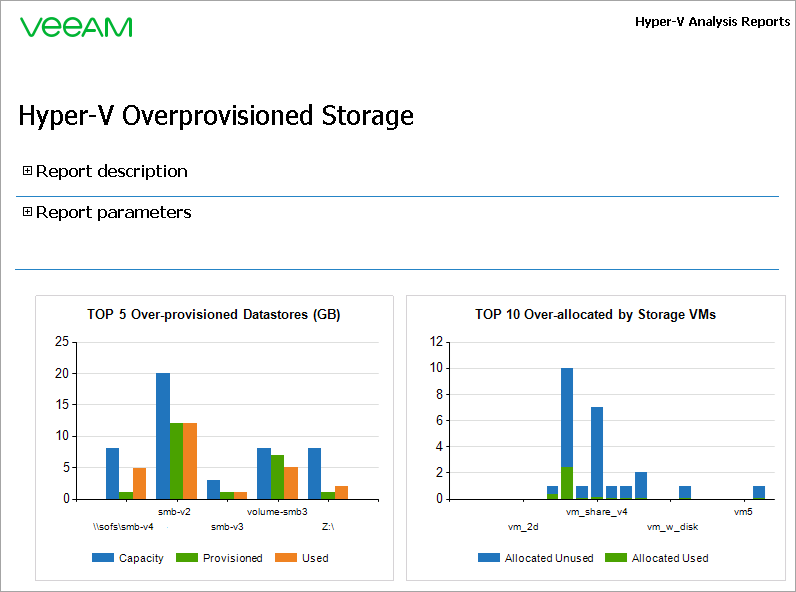The height and width of the screenshot is (592, 796).
Task: Click the \\sofs\smb-v4 orange Used bar
Action: 140,483
